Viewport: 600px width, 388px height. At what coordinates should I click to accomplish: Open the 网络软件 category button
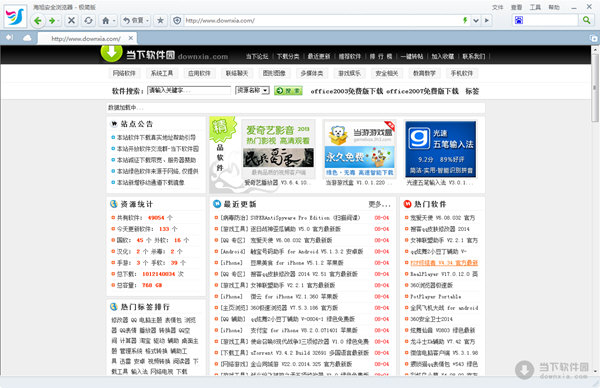124,73
